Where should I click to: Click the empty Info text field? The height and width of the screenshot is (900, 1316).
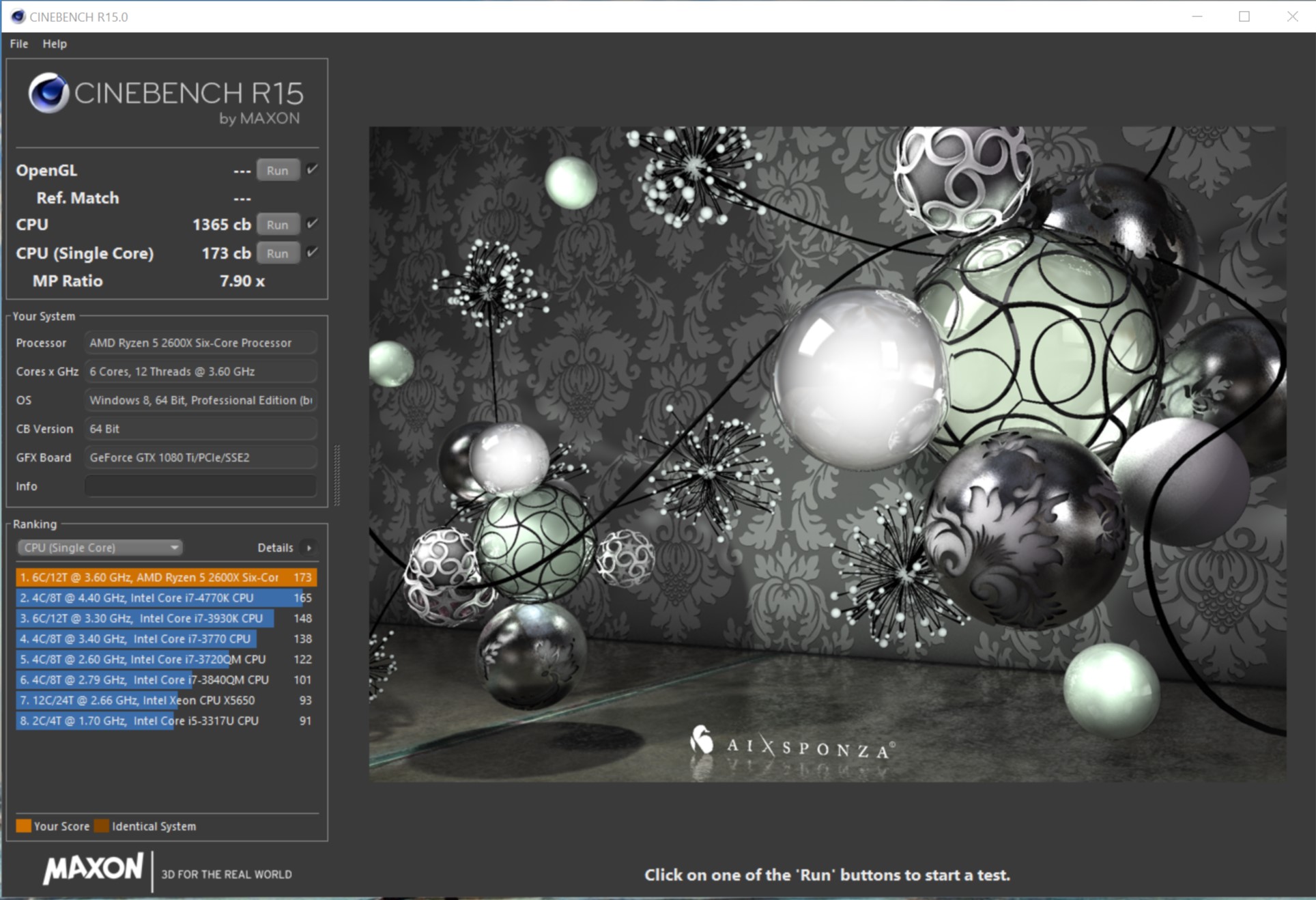pyautogui.click(x=201, y=486)
